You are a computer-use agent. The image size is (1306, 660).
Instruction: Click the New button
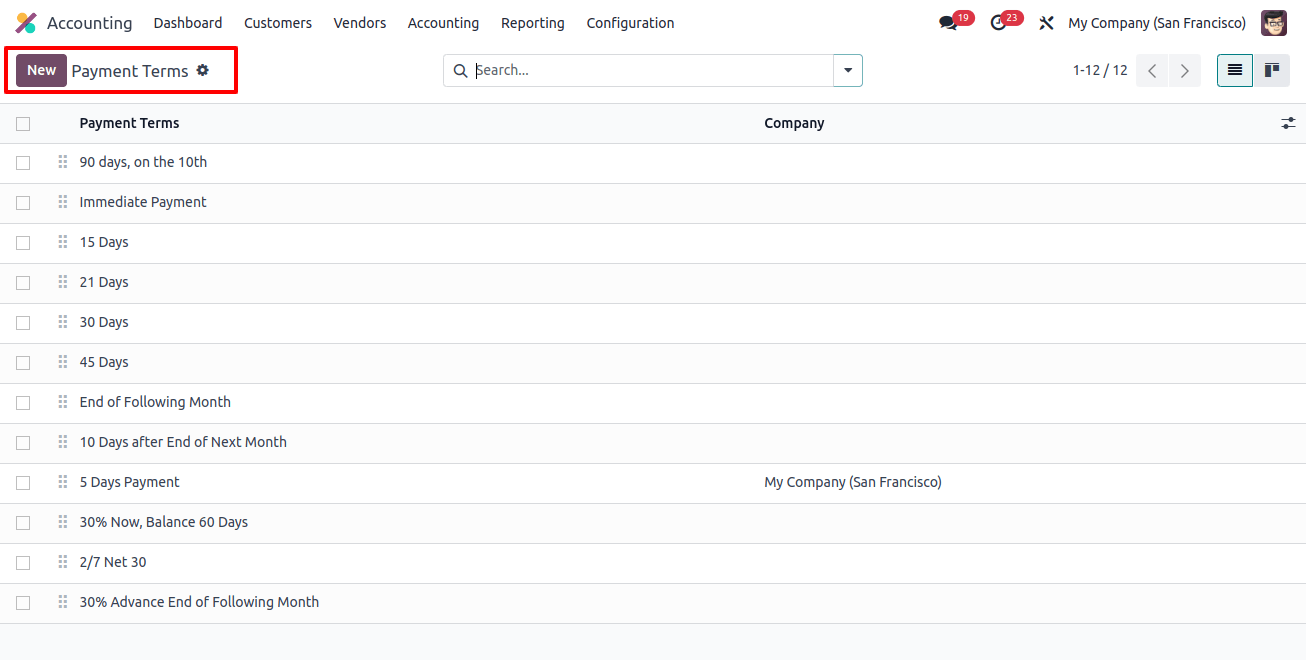tap(41, 70)
